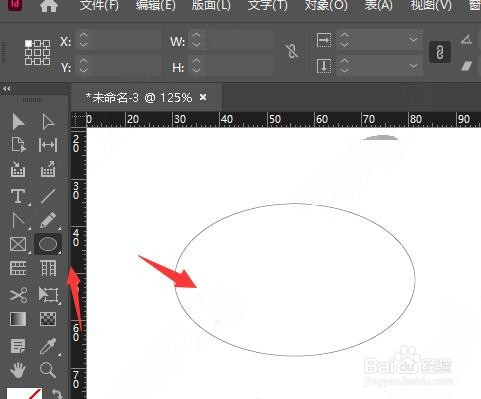This screenshot has width=481, height=399.
Task: Click the shear angle icon
Action: click(466, 66)
